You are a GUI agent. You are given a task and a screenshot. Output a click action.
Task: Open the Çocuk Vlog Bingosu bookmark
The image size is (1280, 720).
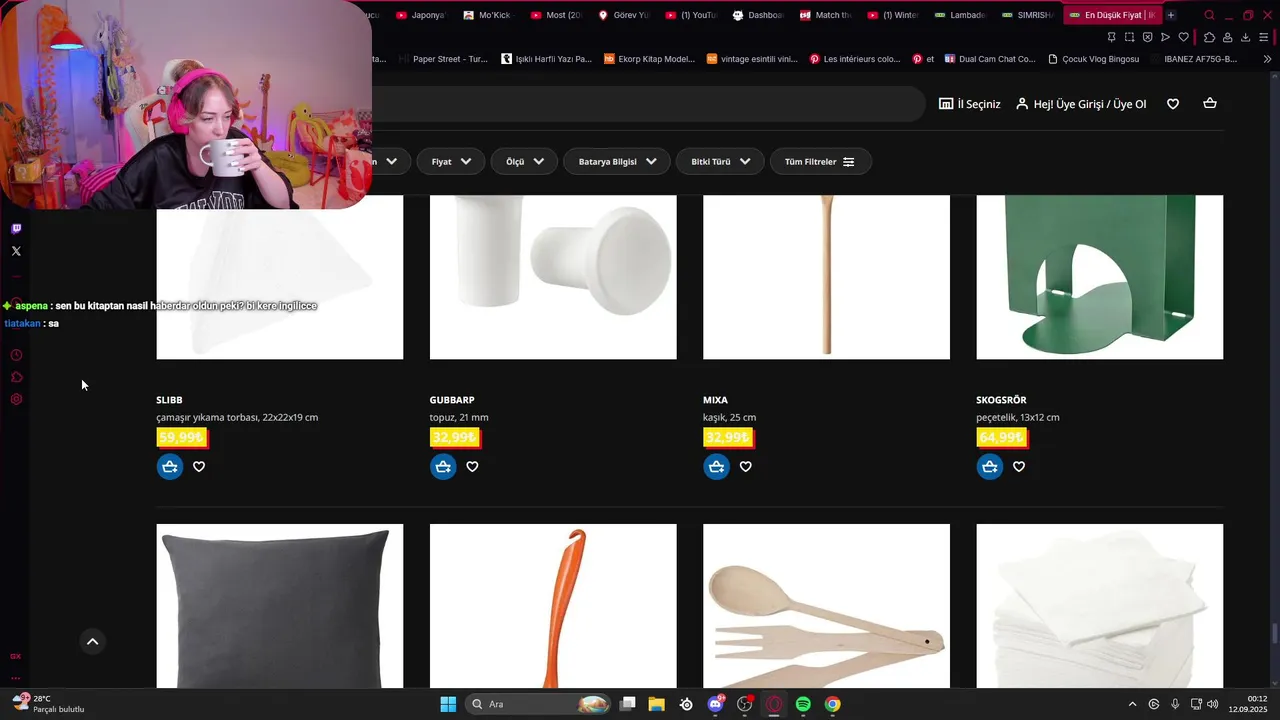point(1093,59)
